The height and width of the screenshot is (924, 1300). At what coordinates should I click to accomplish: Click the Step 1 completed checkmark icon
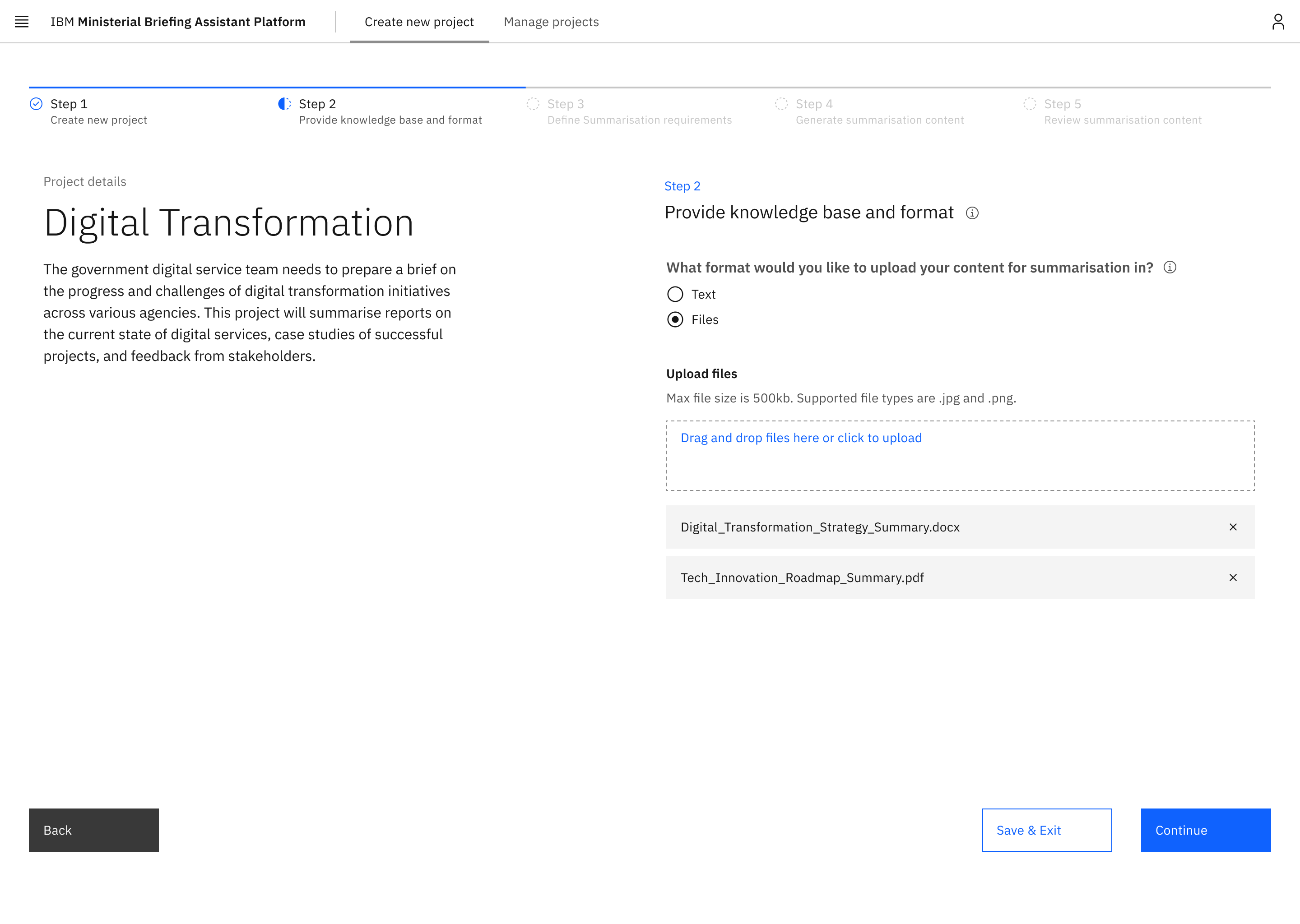pyautogui.click(x=36, y=104)
